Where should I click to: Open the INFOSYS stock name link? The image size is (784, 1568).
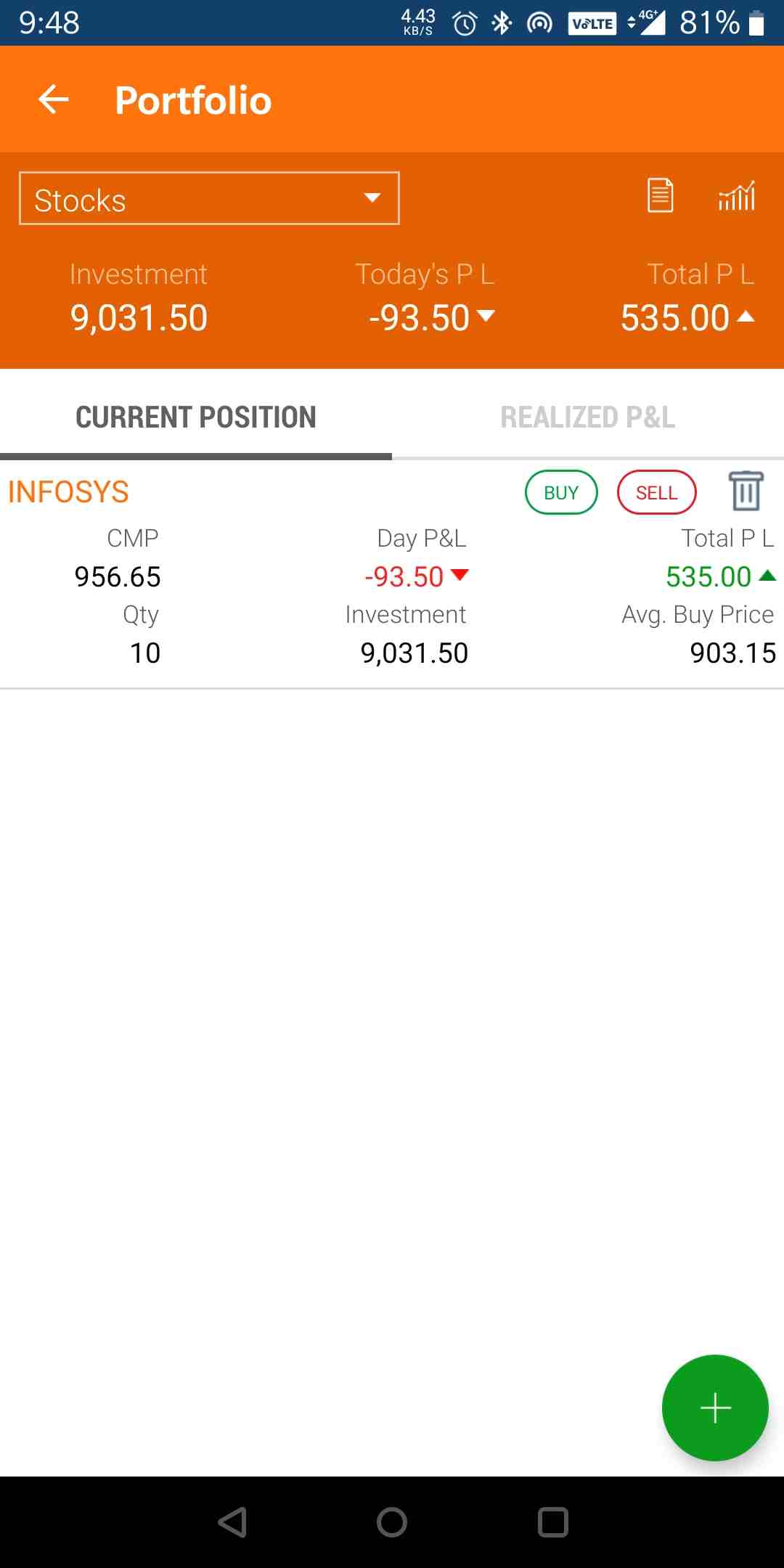coord(68,491)
